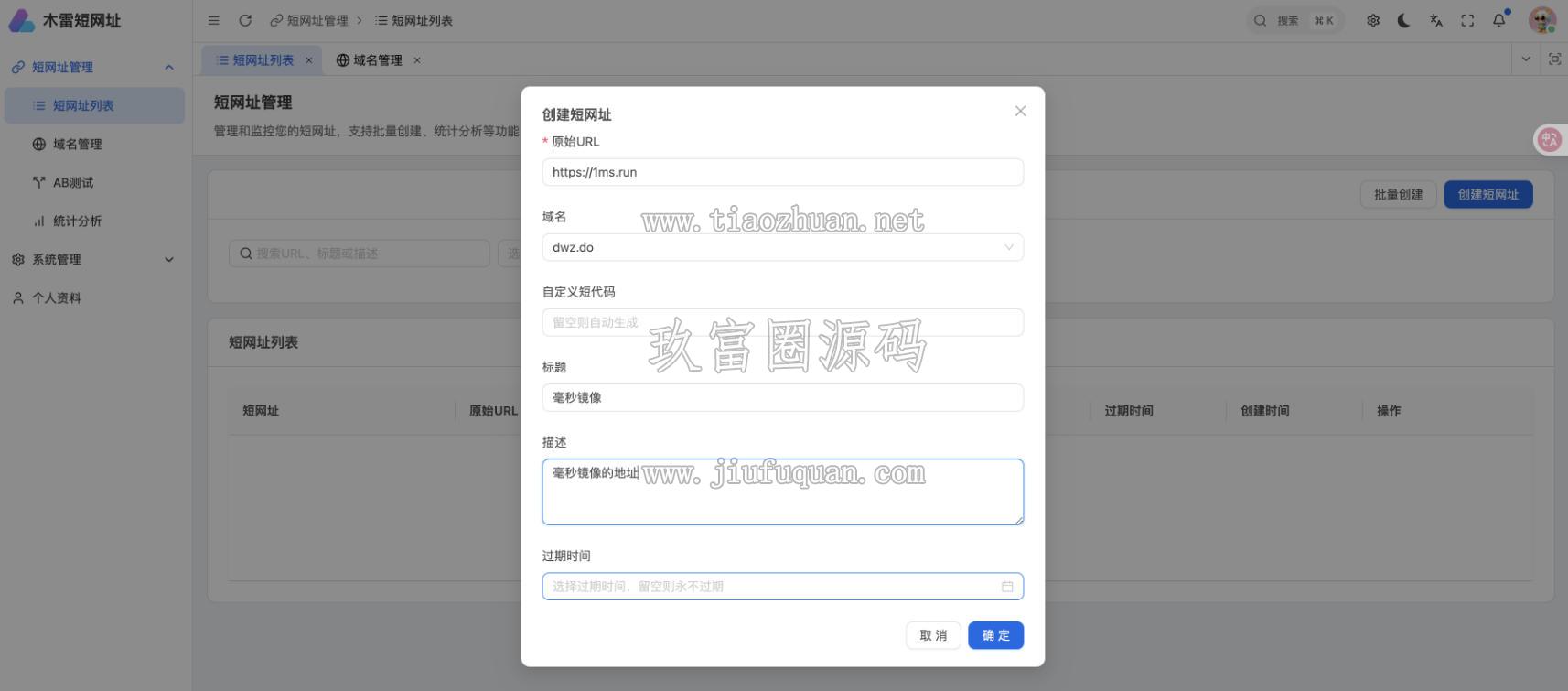Click 统计分析 bar chart icon
The image size is (1568, 691).
tap(38, 221)
